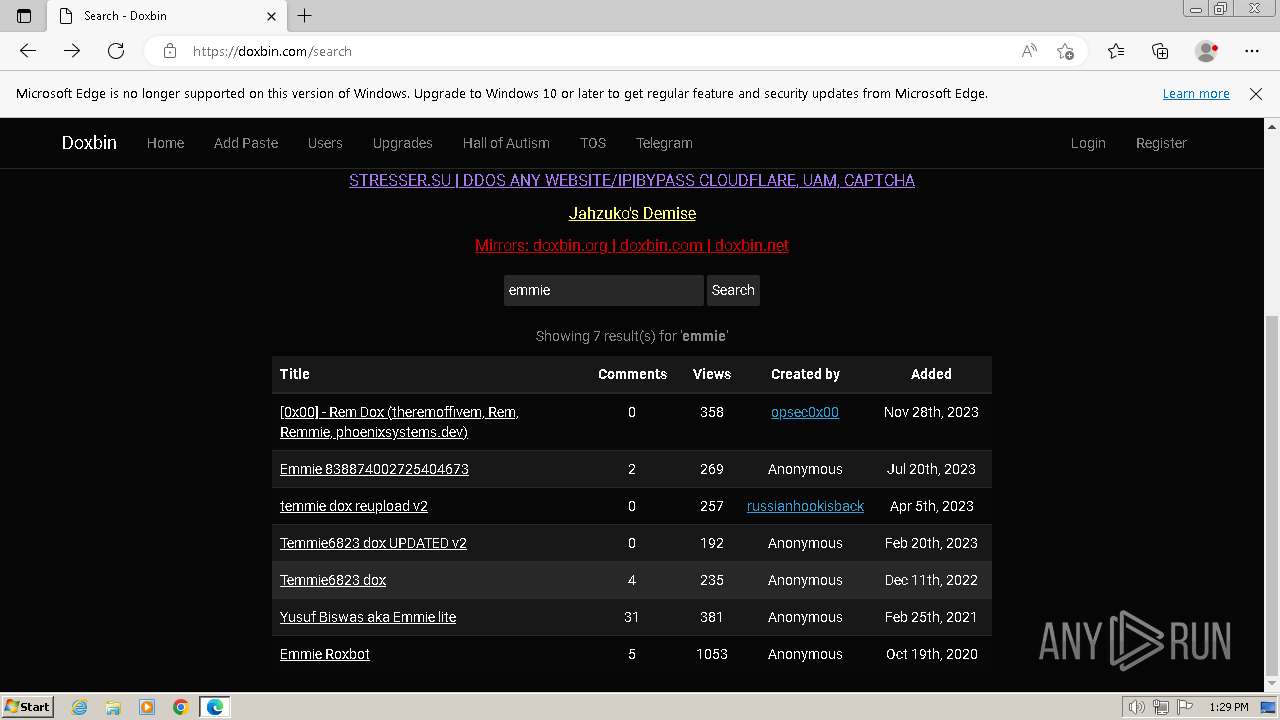This screenshot has width=1280, height=720.
Task: Go to the Register page
Action: click(x=1161, y=143)
